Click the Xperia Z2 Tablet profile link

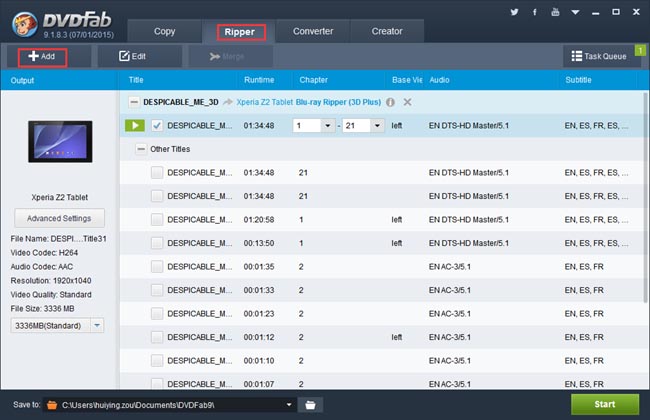(264, 102)
